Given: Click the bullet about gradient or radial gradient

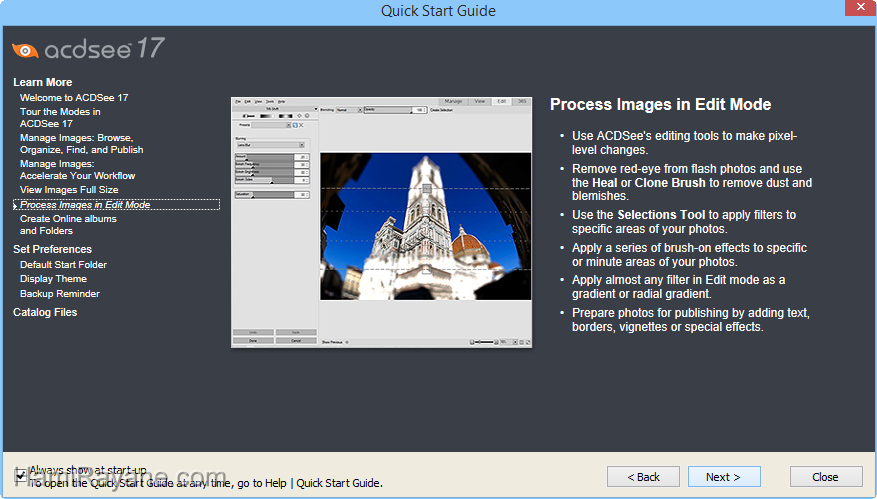Looking at the screenshot, I should pos(678,287).
